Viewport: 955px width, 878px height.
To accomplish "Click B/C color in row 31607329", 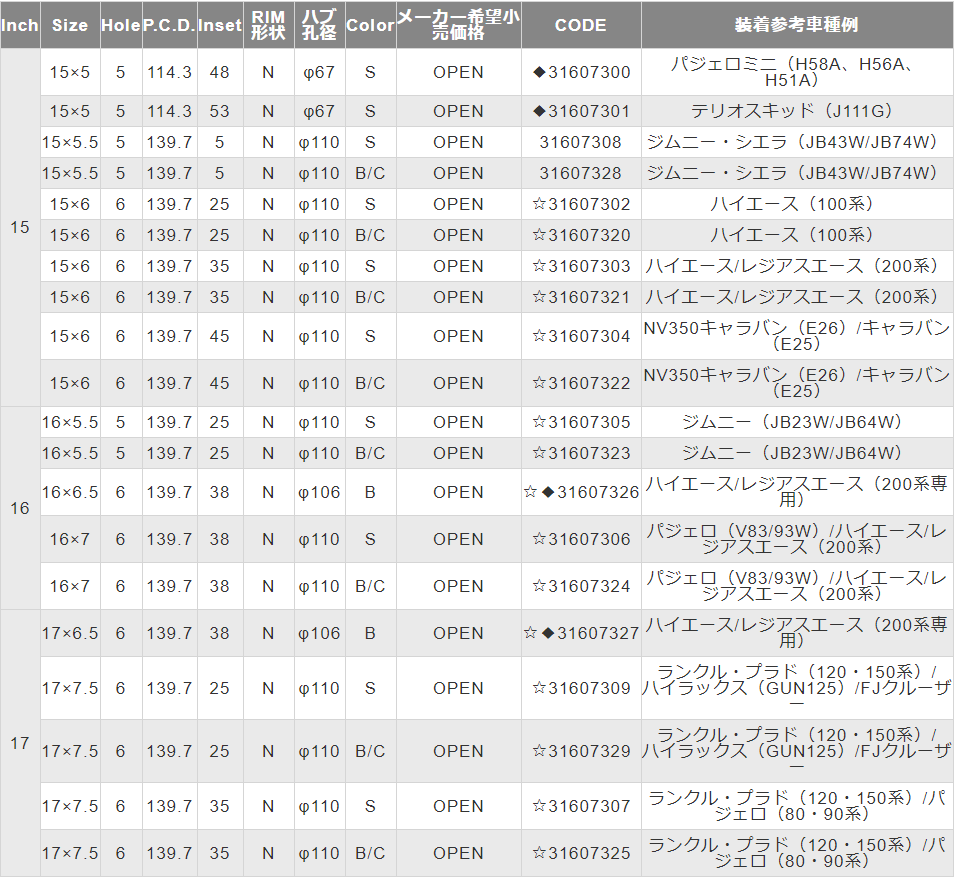I will [x=370, y=752].
